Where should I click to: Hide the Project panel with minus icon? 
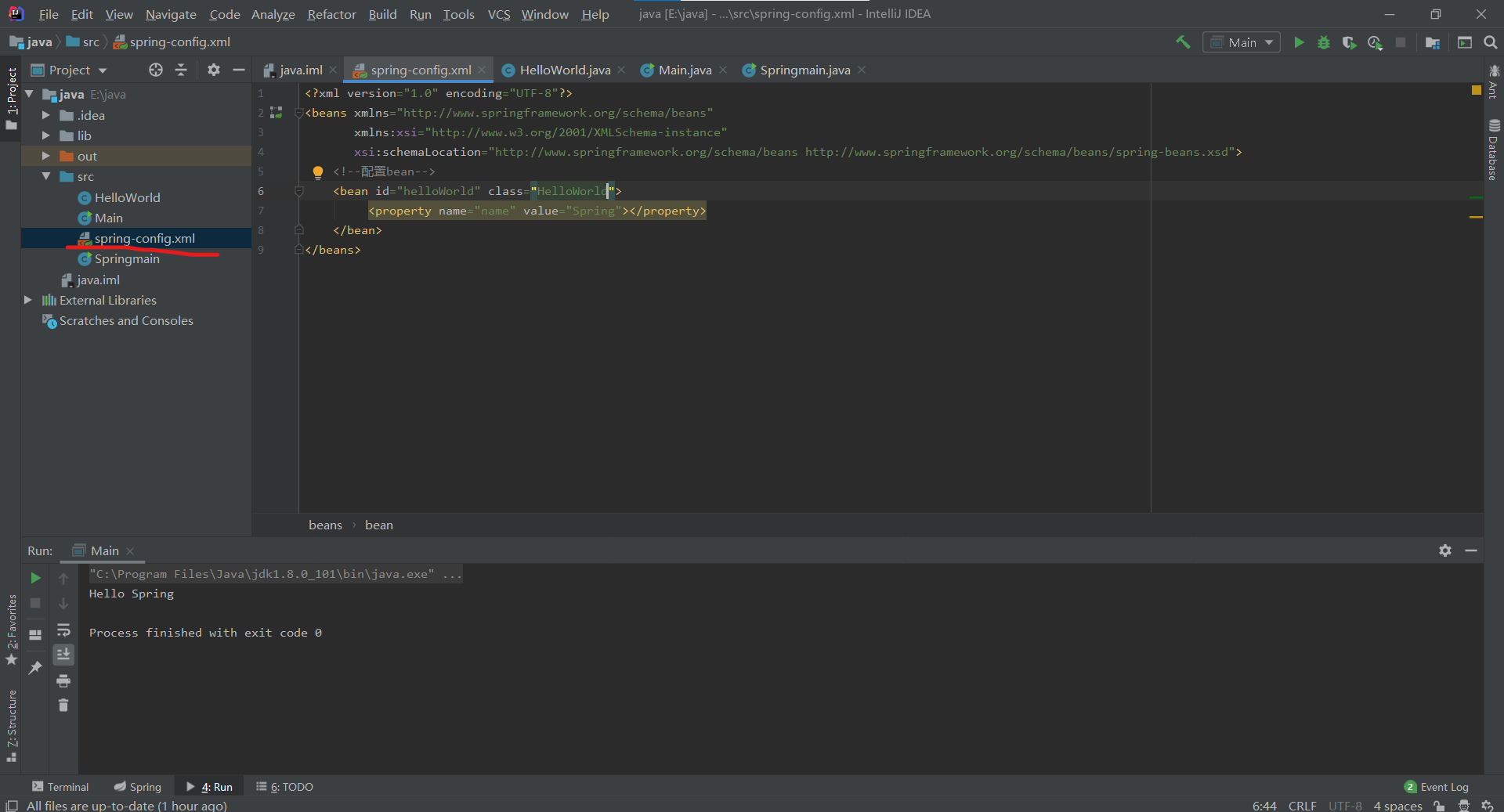(x=239, y=70)
